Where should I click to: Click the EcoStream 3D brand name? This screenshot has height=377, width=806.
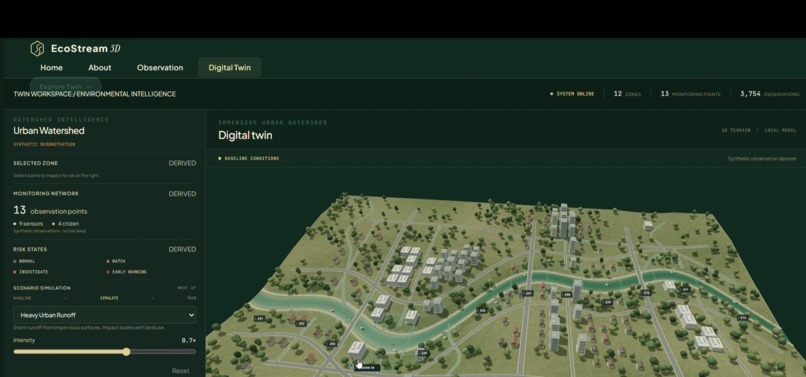tap(86, 49)
